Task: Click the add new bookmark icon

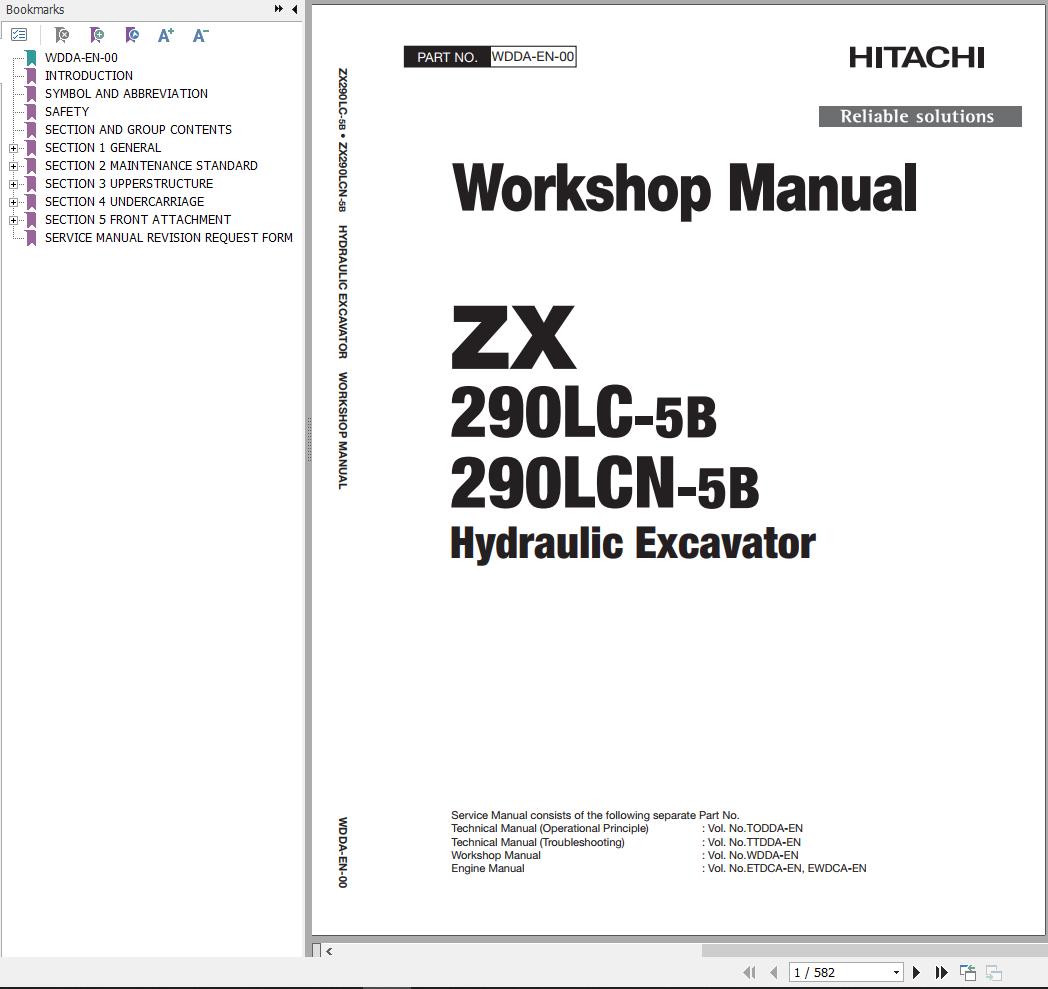Action: pyautogui.click(x=97, y=35)
